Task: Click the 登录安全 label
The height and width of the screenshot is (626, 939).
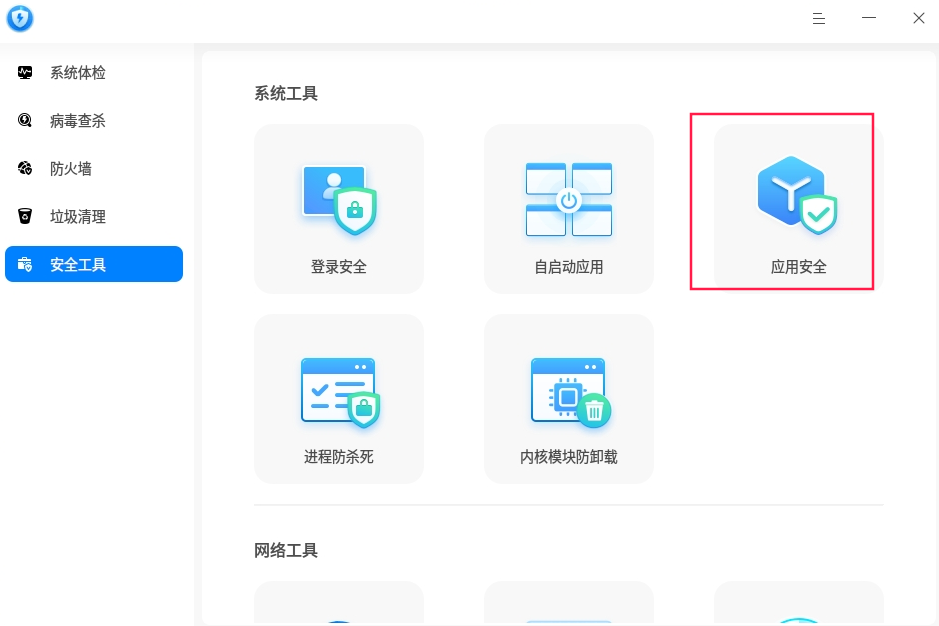Action: point(338,267)
